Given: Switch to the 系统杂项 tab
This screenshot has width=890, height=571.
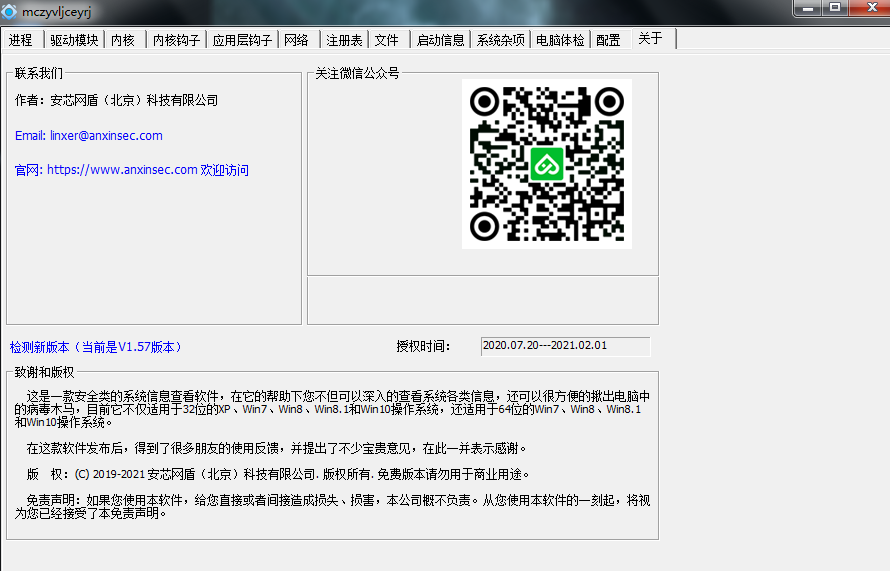Looking at the screenshot, I should point(501,40).
